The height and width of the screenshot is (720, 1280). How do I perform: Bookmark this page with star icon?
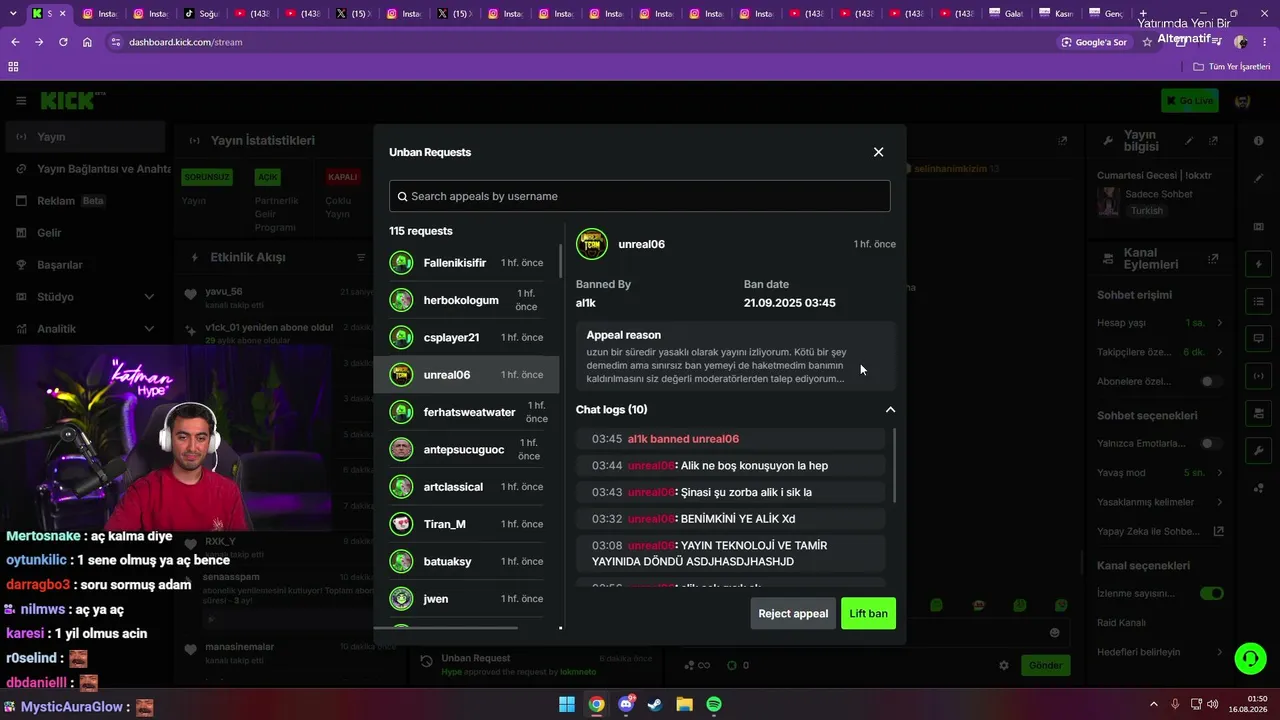tap(1147, 42)
